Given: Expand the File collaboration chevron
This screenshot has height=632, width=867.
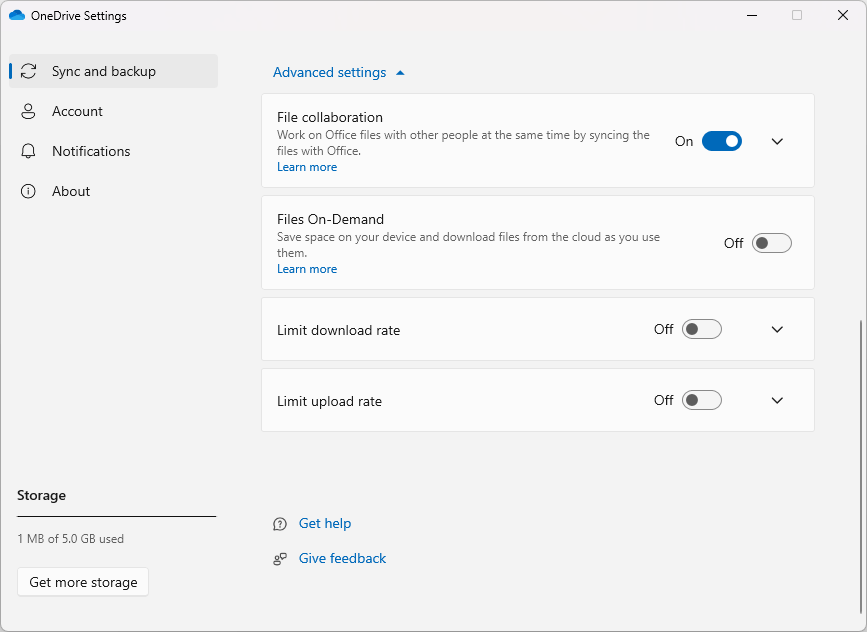Looking at the screenshot, I should coord(777,142).
